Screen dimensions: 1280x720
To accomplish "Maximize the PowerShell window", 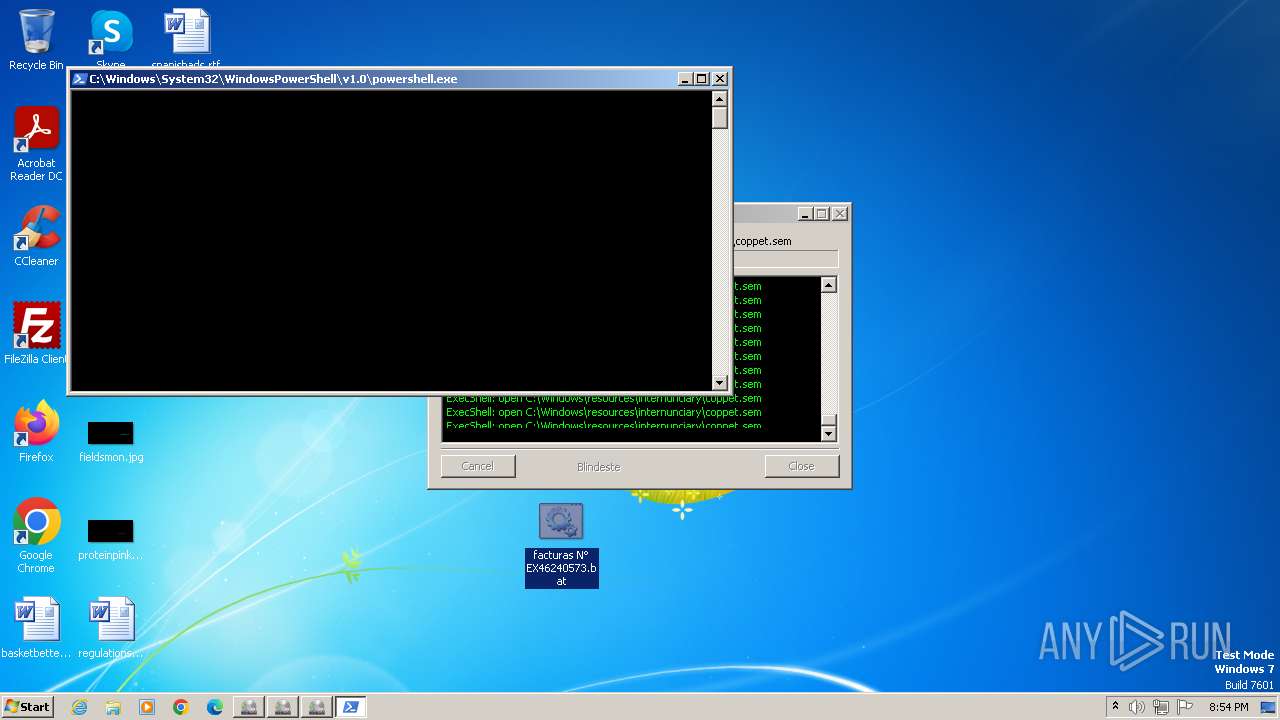I will (x=702, y=79).
